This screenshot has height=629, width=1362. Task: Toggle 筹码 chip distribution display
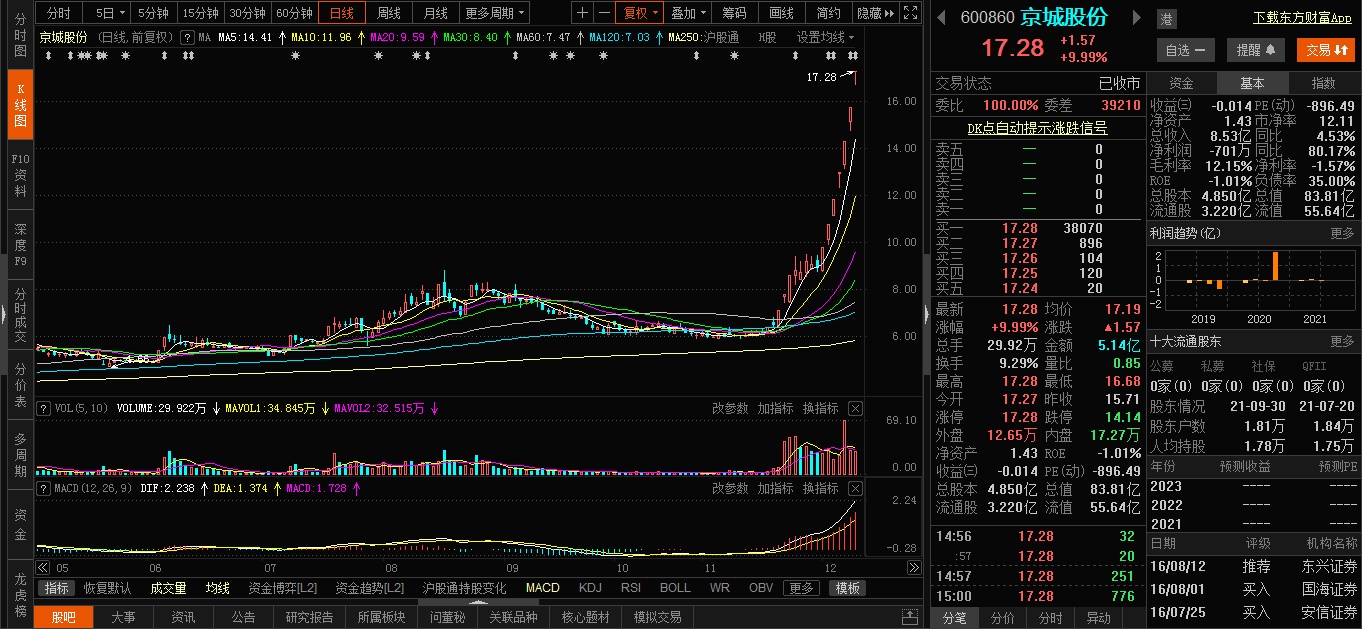[734, 13]
